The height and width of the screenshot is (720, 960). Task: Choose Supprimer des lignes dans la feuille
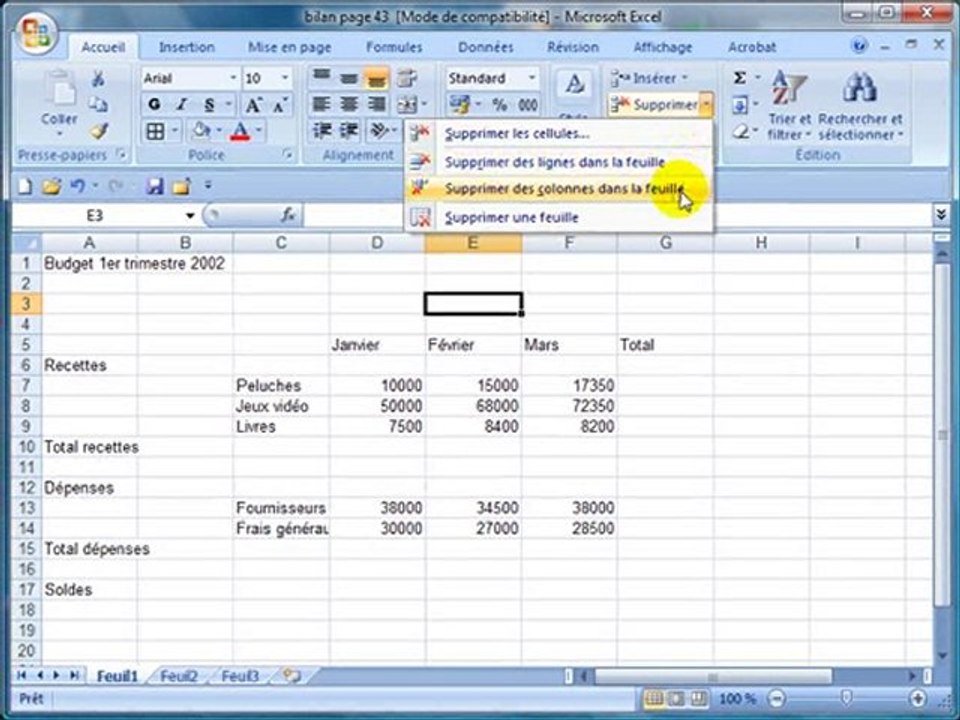558,162
